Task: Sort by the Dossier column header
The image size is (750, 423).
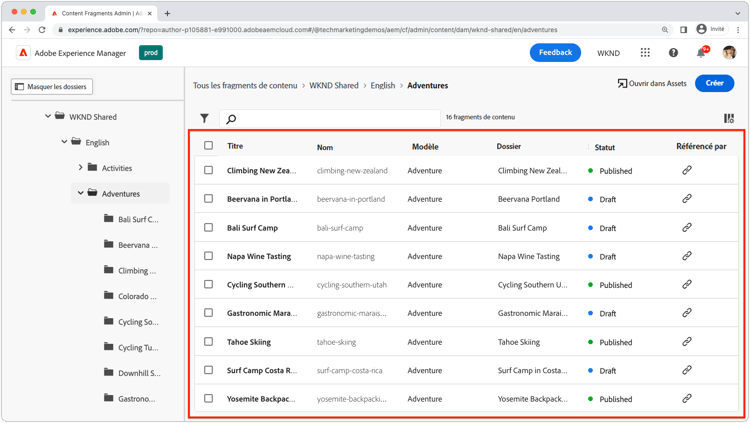Action: (x=508, y=146)
